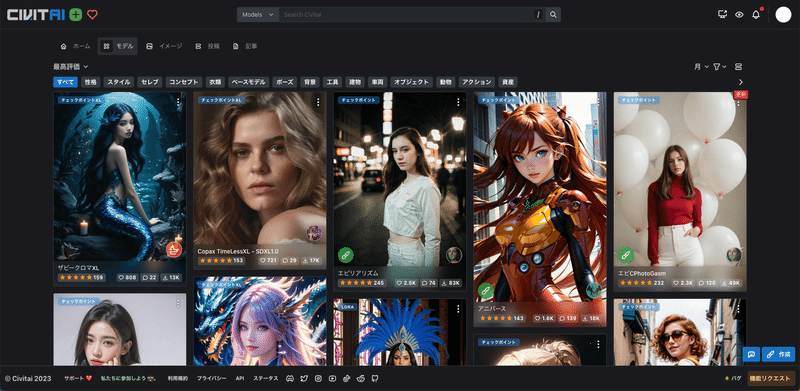Switch to モデル tab
The image size is (800, 391).
(118, 46)
